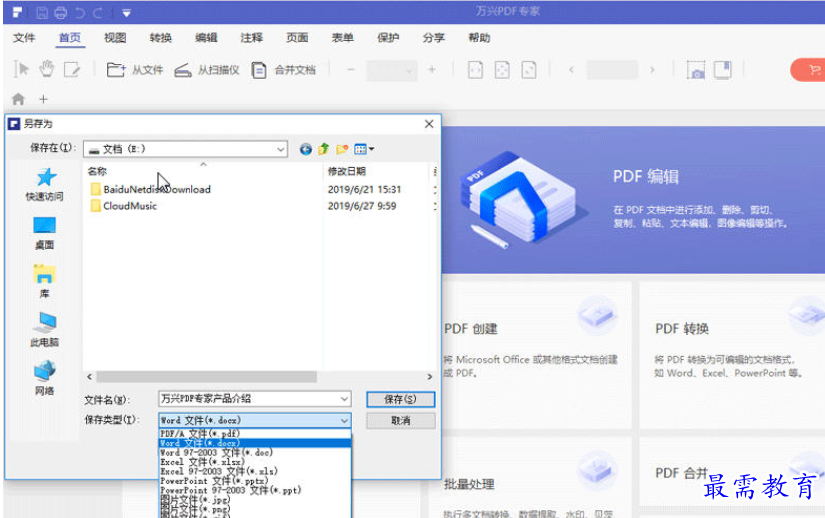Image resolution: width=825 pixels, height=518 pixels.
Task: Open the 帮助 menu
Action: coord(479,38)
